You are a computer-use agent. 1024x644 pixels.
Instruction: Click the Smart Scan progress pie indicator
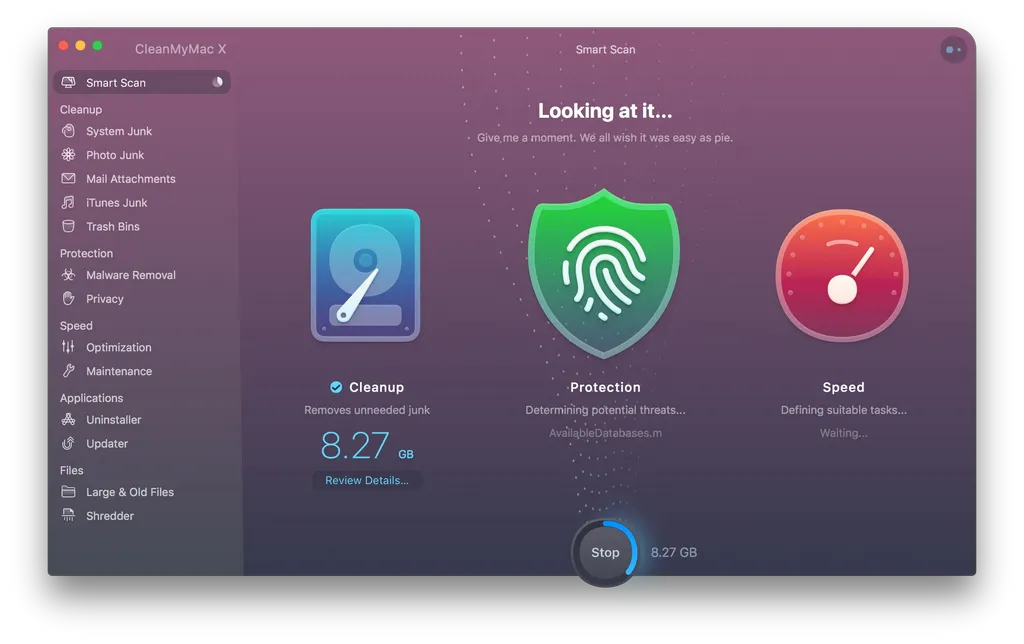click(x=217, y=82)
